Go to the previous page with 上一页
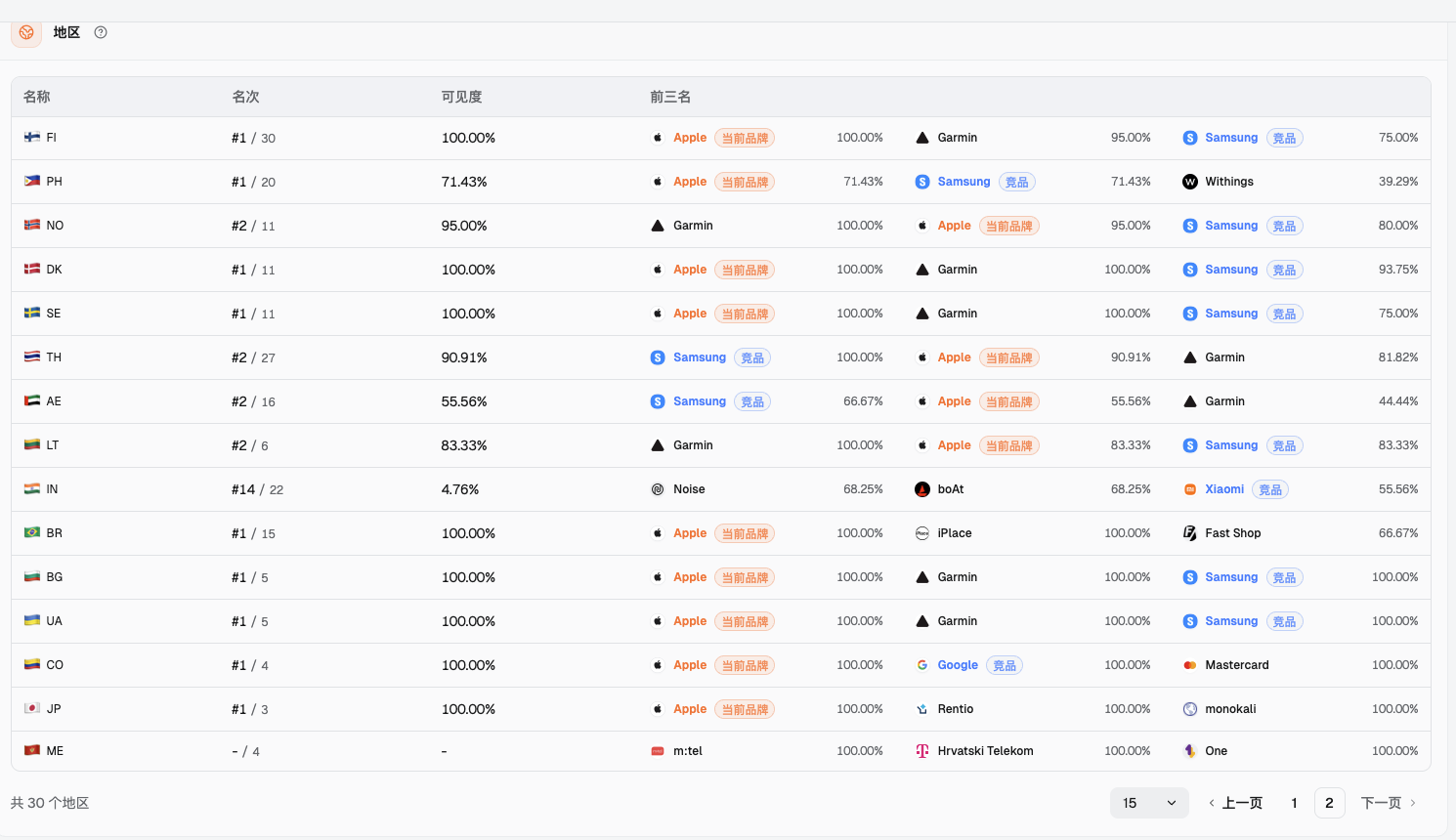This screenshot has width=1456, height=840. 1235,803
